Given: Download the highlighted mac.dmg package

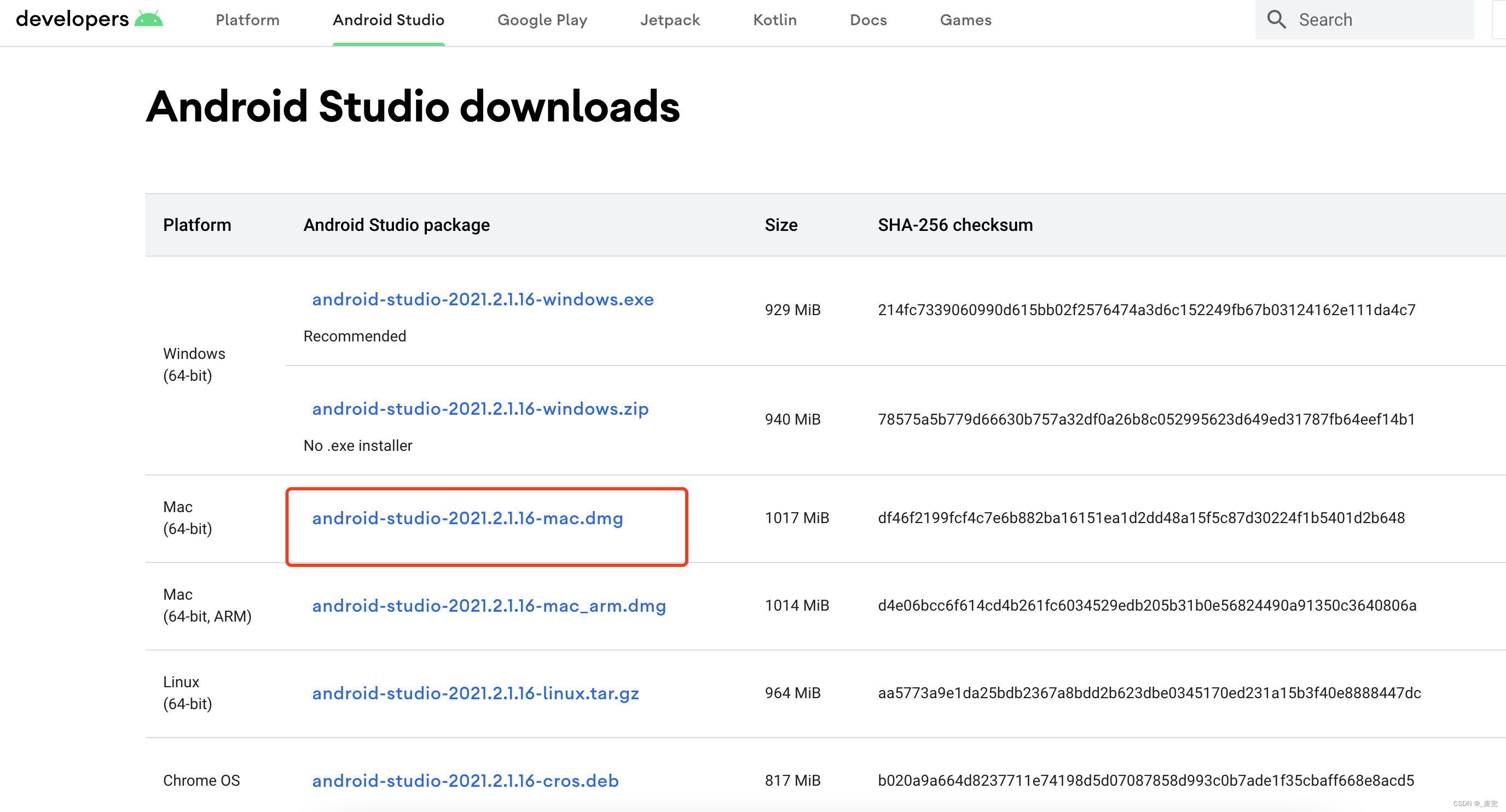Looking at the screenshot, I should pos(467,519).
